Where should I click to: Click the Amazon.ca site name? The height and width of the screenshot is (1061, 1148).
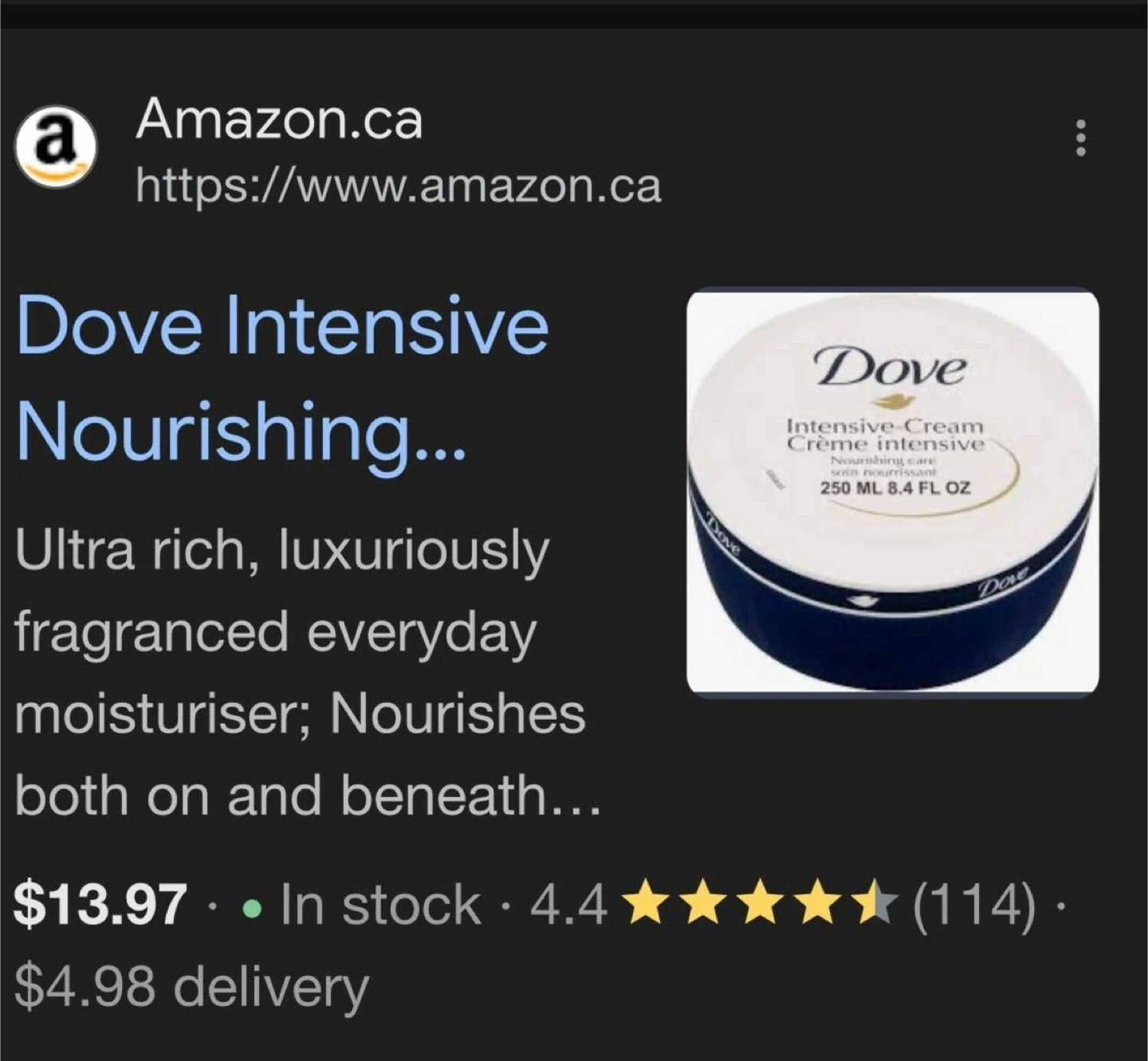point(279,120)
